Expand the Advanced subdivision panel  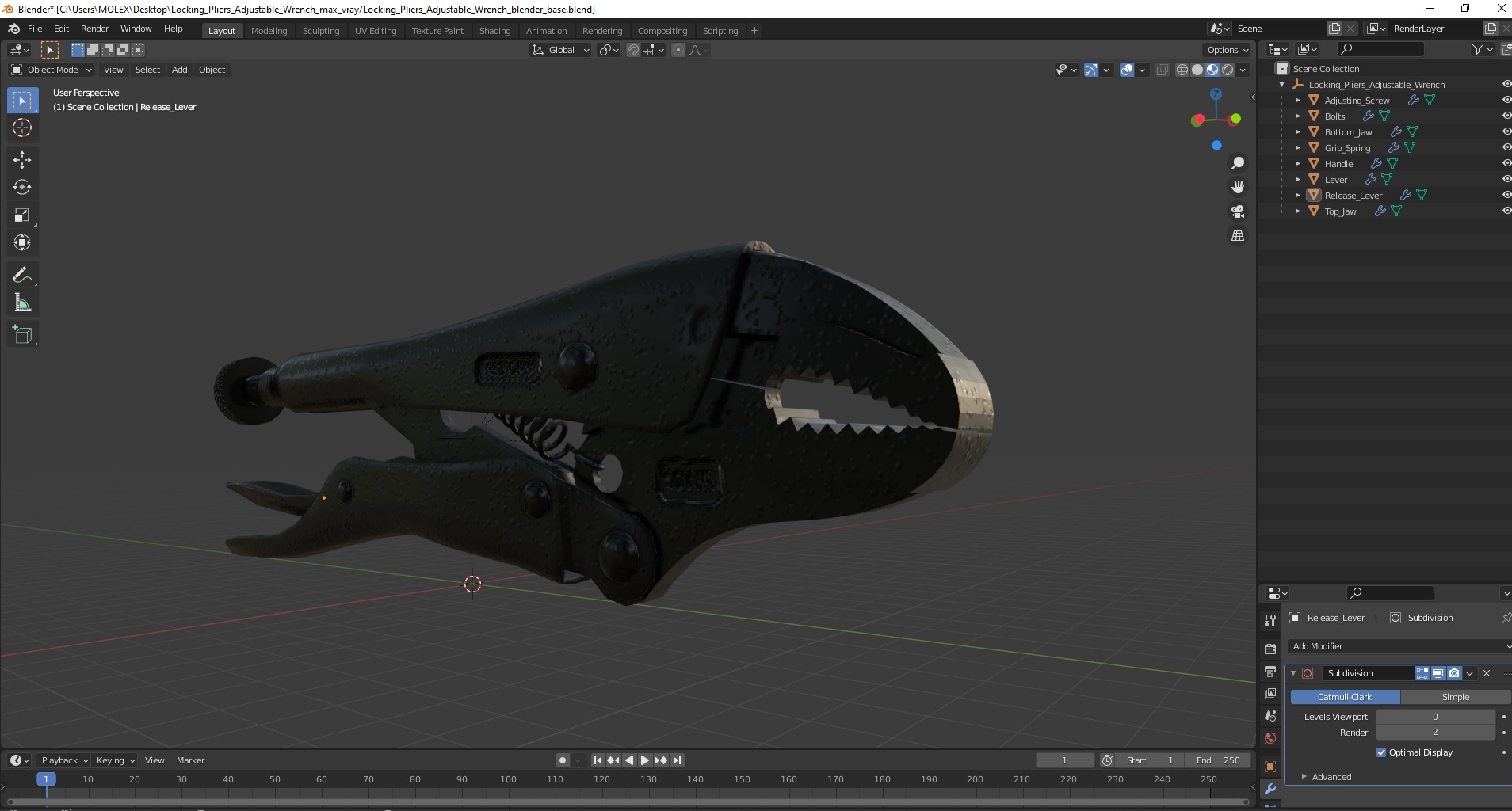point(1331,777)
